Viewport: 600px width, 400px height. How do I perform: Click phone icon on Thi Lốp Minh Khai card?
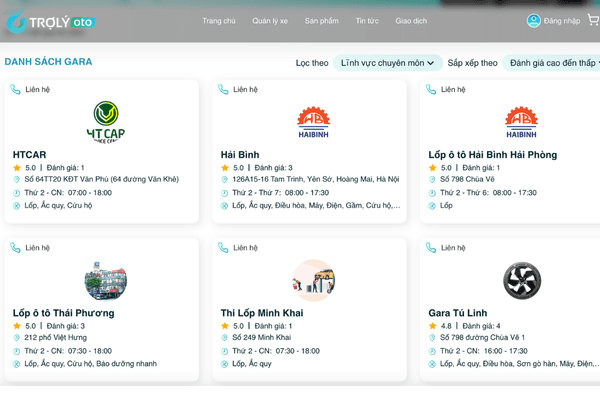[x=223, y=248]
